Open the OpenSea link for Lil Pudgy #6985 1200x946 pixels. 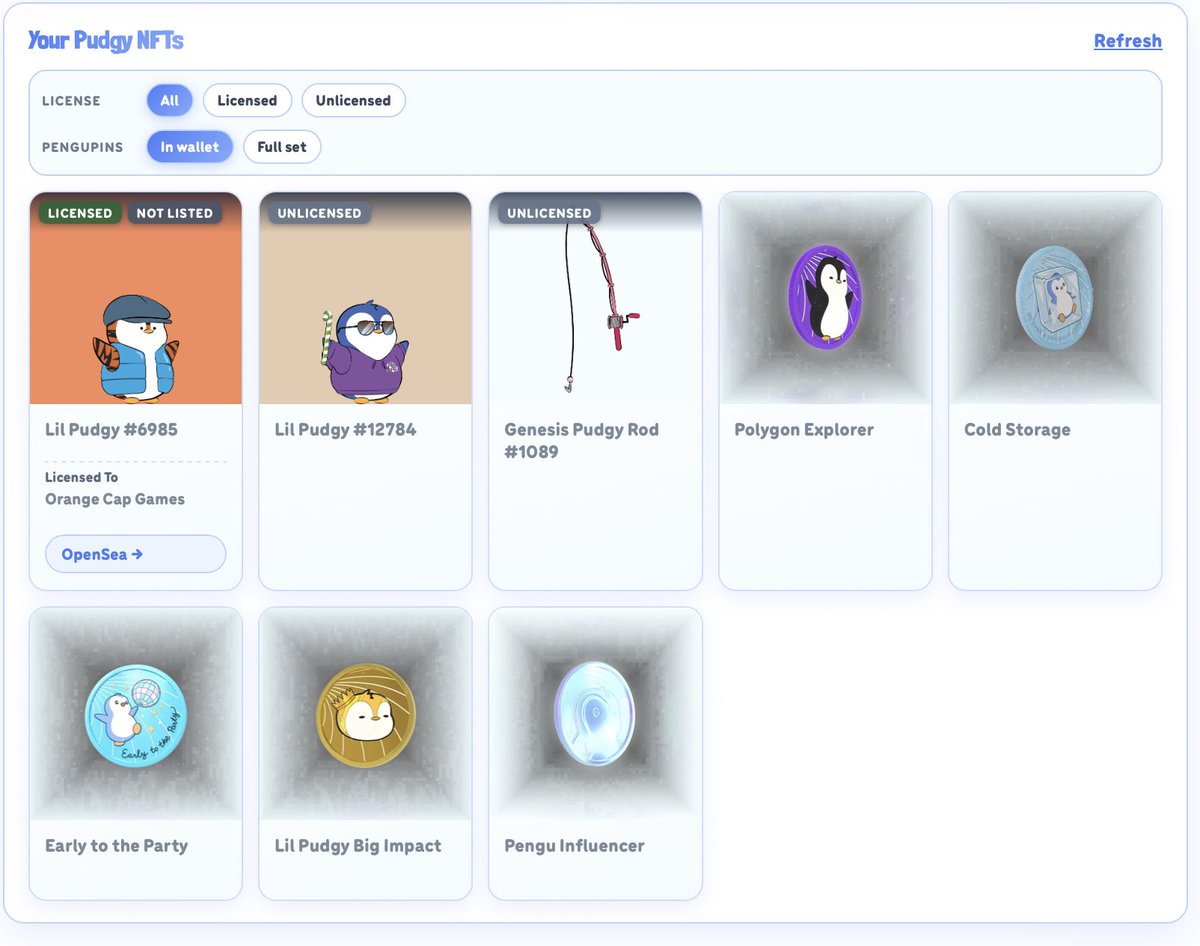136,554
